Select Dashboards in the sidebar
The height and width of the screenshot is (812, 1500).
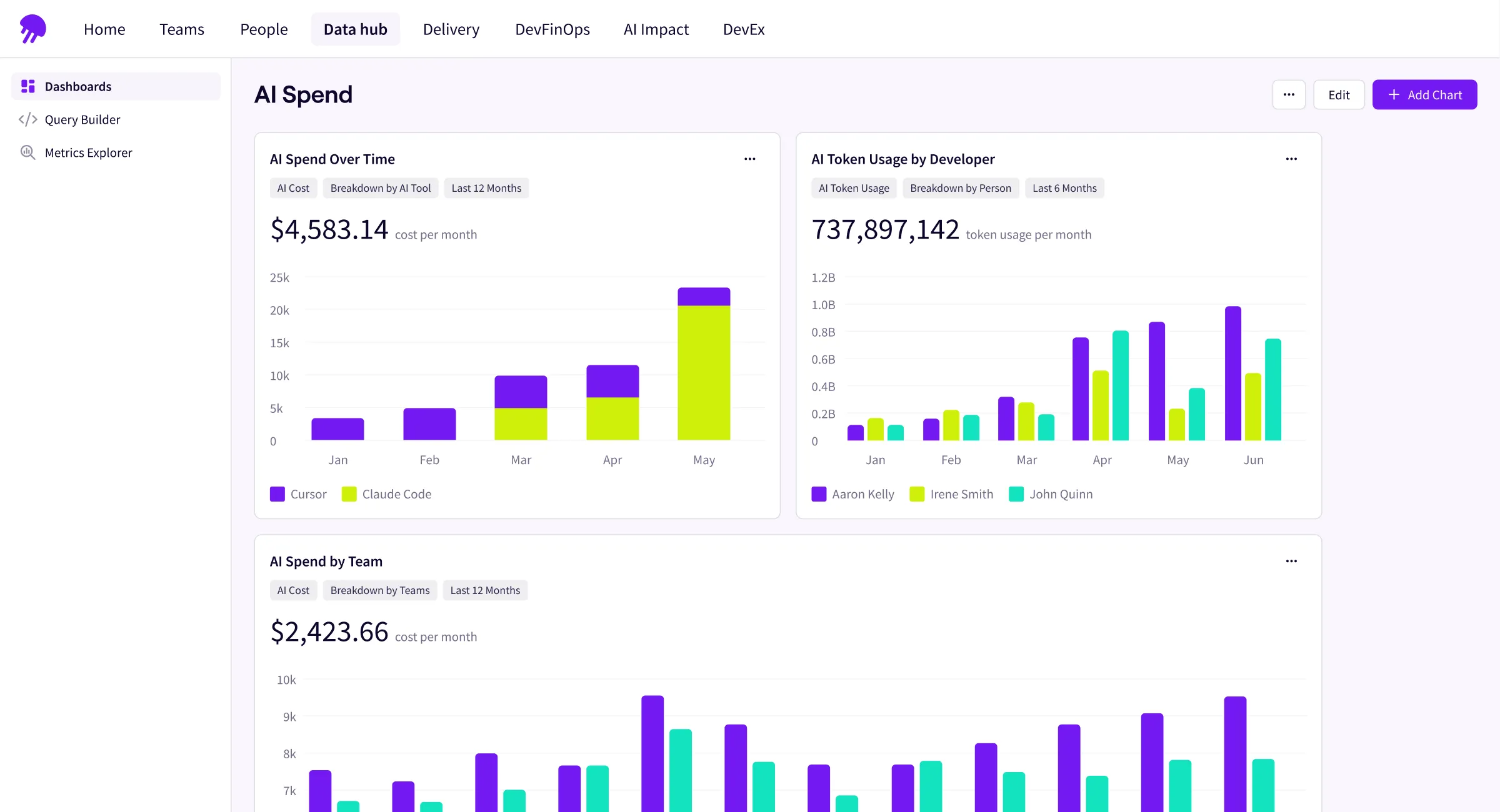[x=116, y=86]
